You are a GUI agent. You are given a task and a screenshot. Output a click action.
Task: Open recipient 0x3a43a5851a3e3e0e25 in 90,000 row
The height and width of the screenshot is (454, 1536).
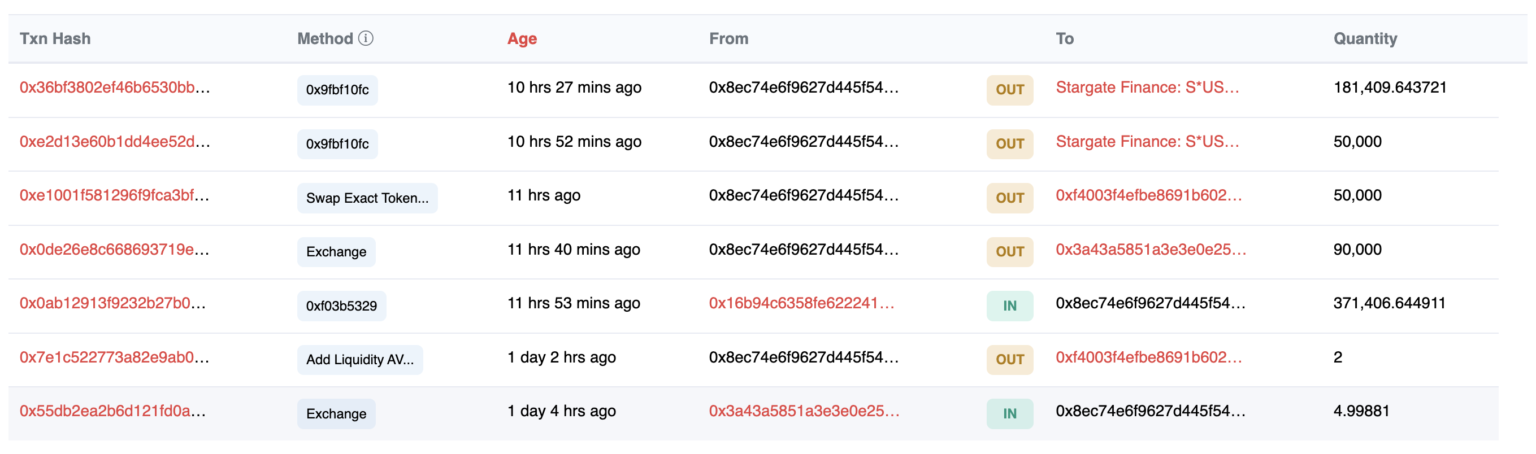click(1151, 250)
